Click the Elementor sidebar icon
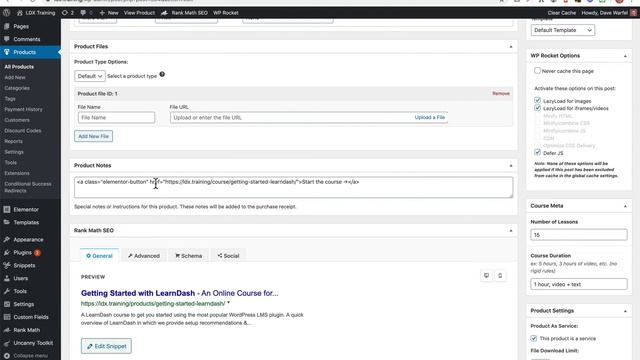 [7, 209]
